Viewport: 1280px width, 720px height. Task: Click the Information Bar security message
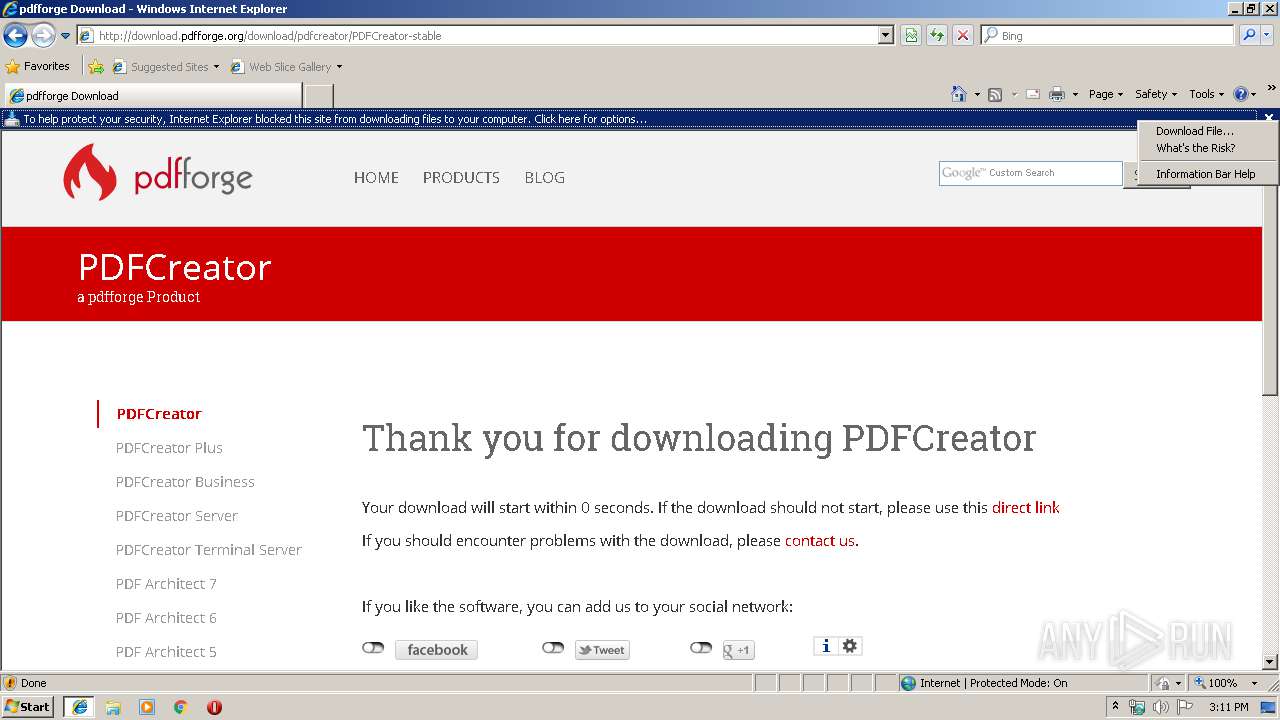(335, 119)
